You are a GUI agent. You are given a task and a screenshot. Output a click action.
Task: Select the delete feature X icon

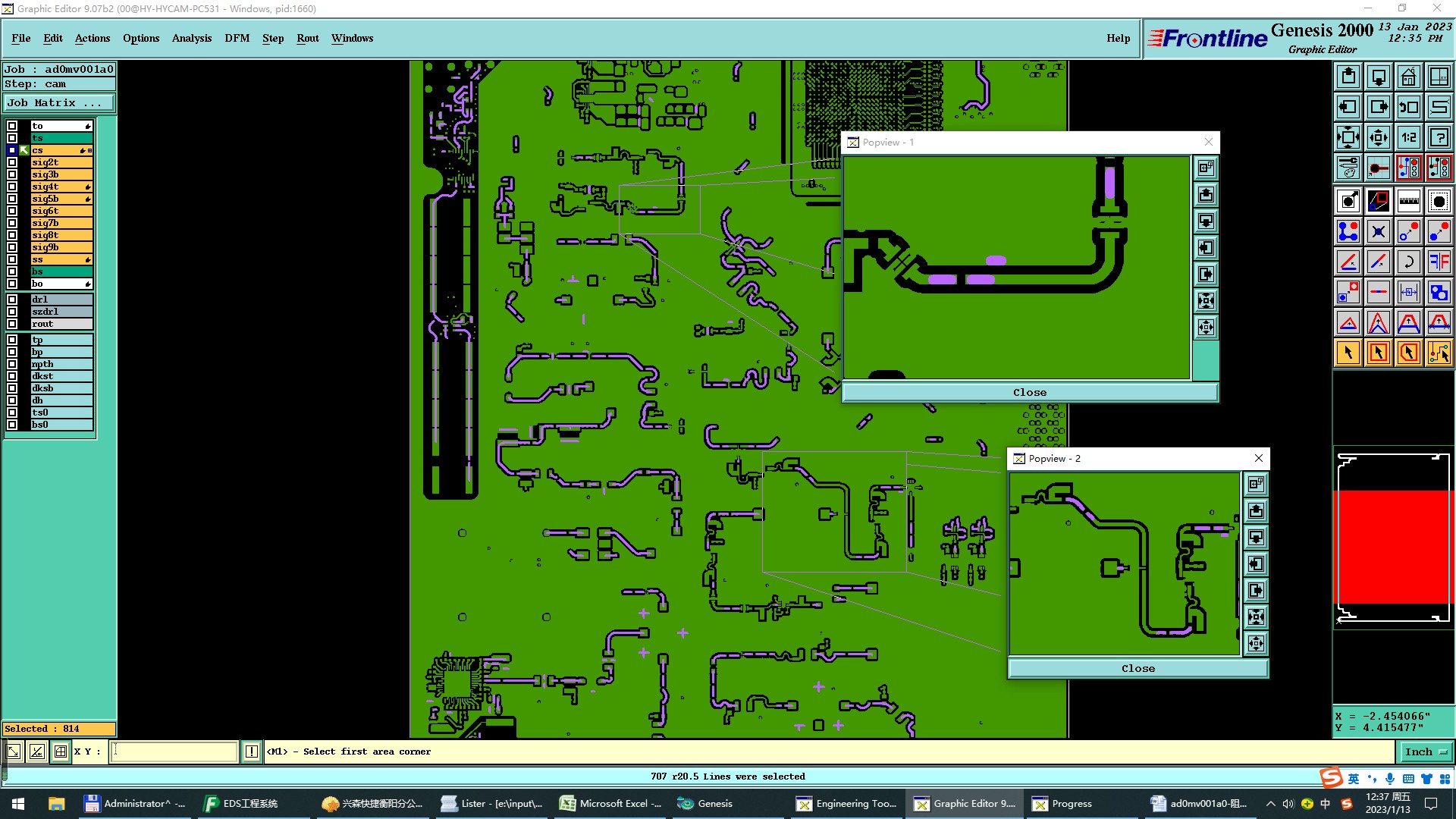1379,231
